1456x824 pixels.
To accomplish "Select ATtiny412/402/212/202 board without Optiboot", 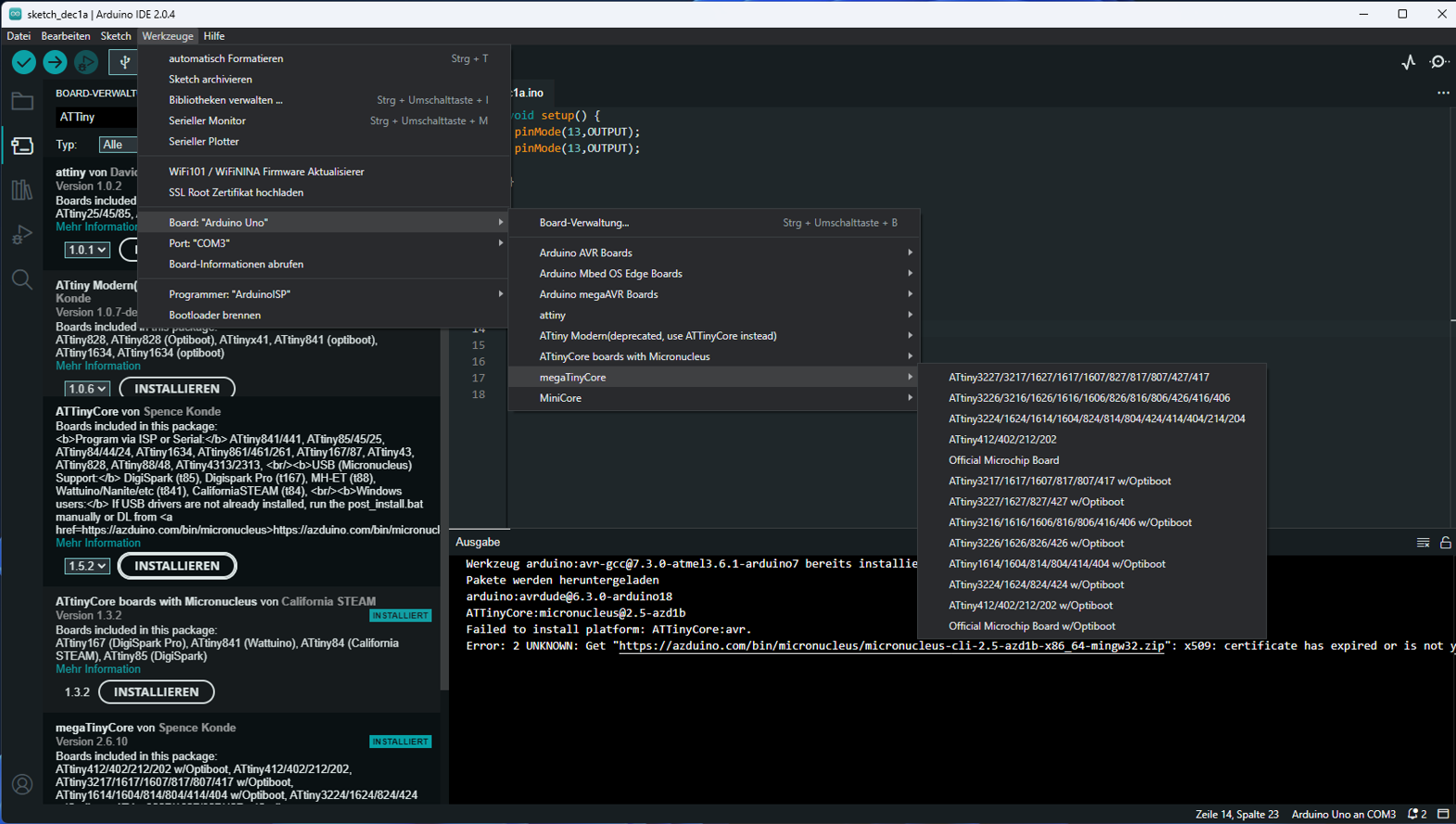I will pos(1092,440).
